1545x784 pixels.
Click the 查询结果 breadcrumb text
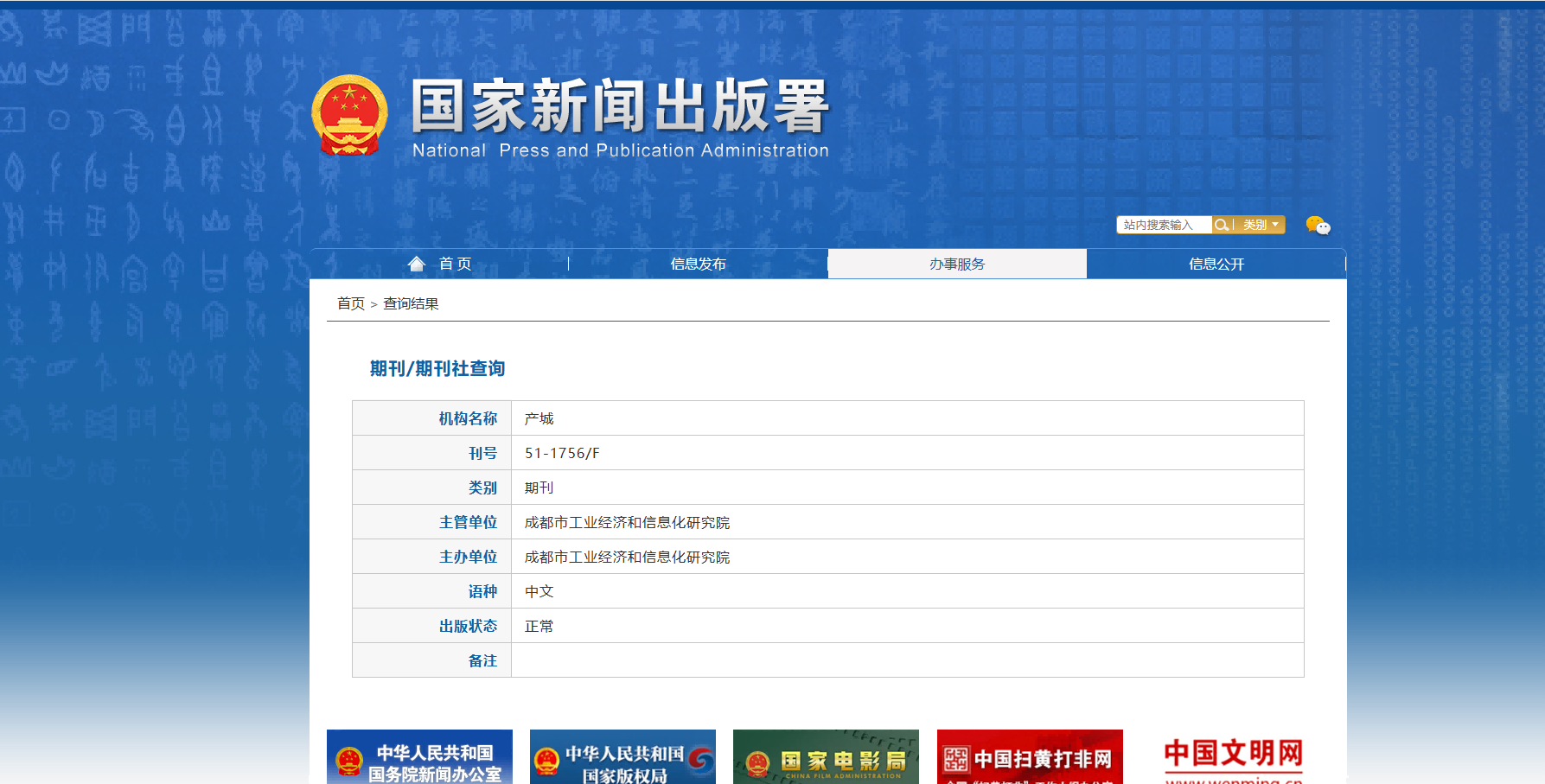pyautogui.click(x=411, y=303)
